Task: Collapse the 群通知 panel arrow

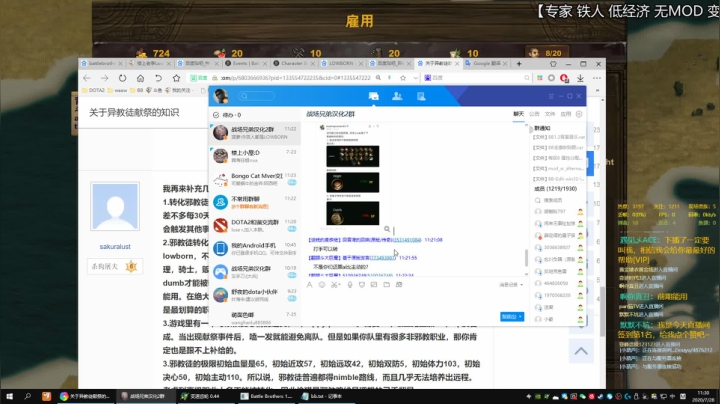Action: pyautogui.click(x=532, y=128)
